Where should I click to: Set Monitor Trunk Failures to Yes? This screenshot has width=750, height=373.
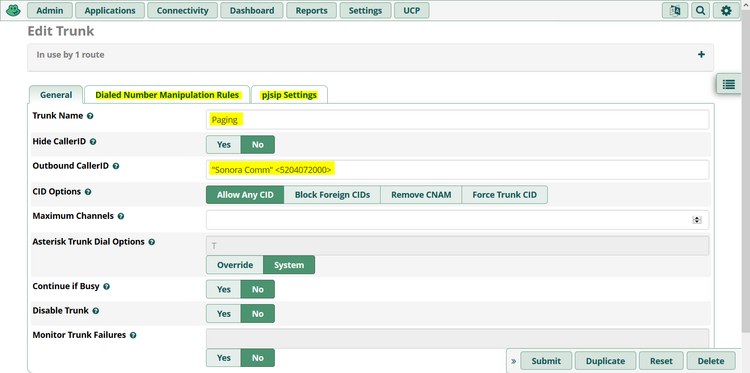pos(223,358)
